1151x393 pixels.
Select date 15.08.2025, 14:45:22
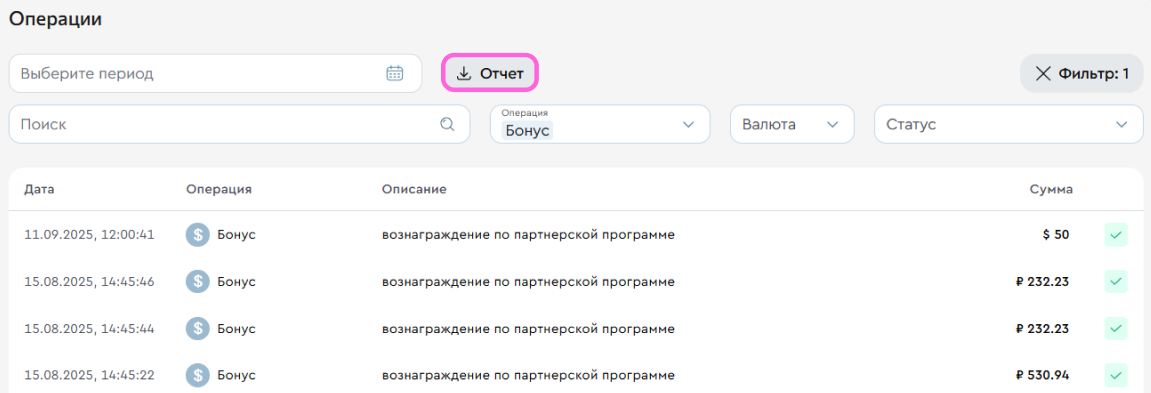pyautogui.click(x=89, y=375)
